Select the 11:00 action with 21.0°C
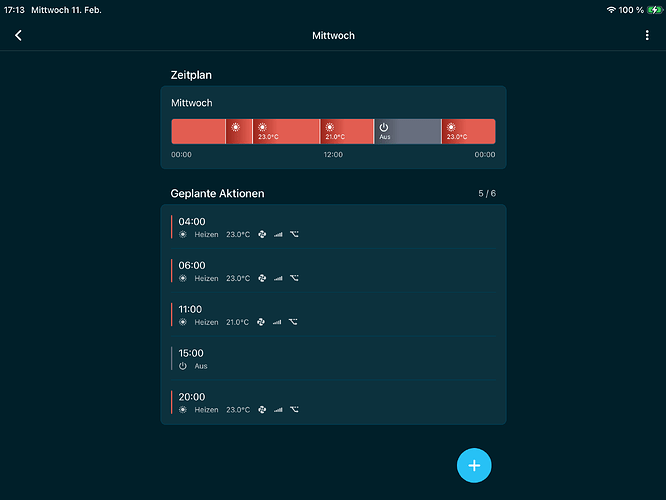This screenshot has height=500, width=666. (x=333, y=315)
